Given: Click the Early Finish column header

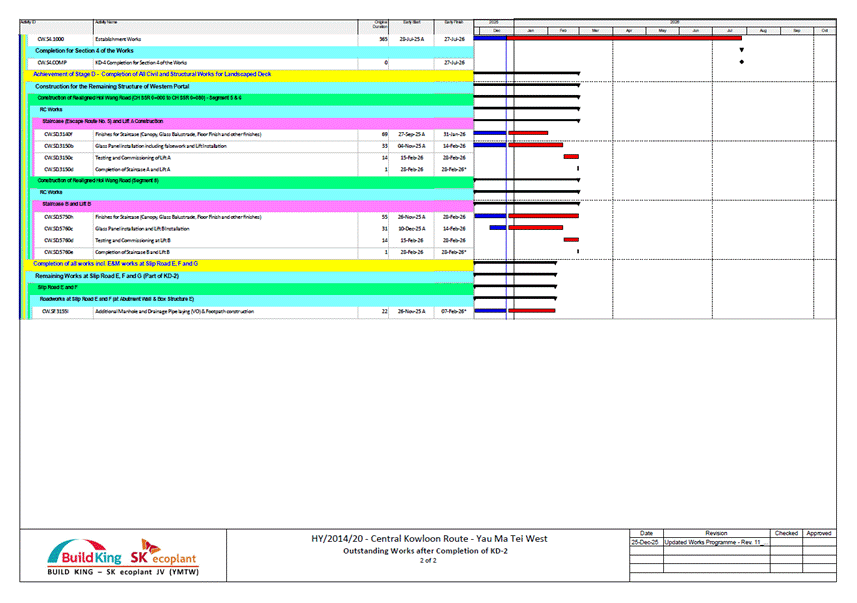Looking at the screenshot, I should pos(453,21).
